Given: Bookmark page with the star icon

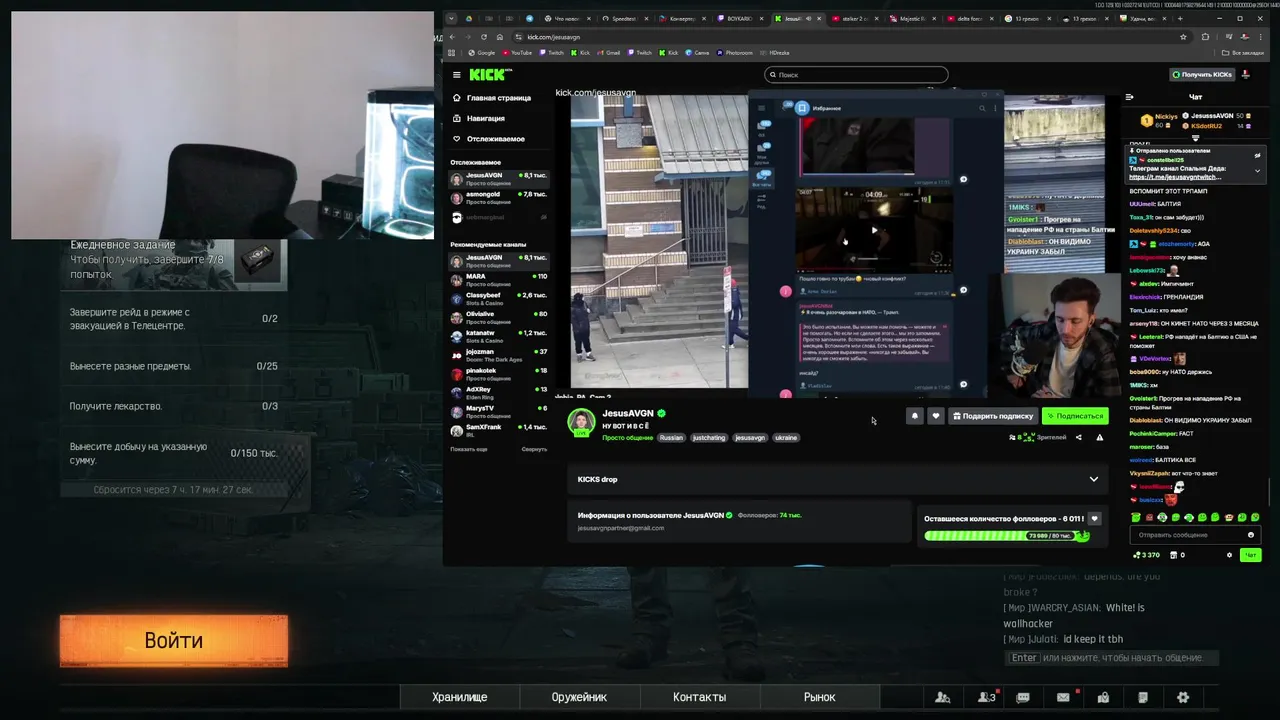Looking at the screenshot, I should click(x=1183, y=37).
